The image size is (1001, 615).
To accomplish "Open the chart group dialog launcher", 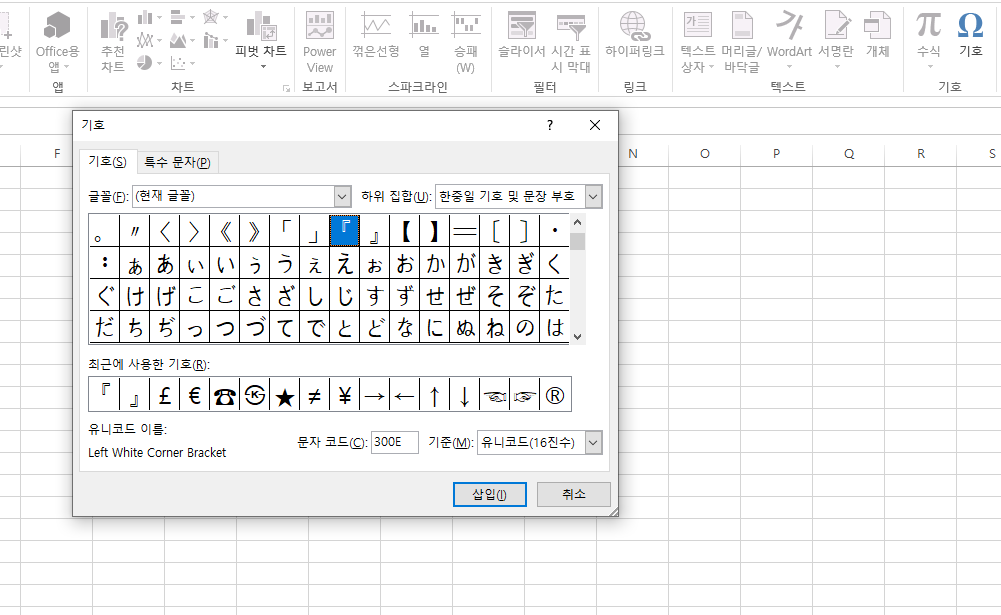I will (287, 89).
